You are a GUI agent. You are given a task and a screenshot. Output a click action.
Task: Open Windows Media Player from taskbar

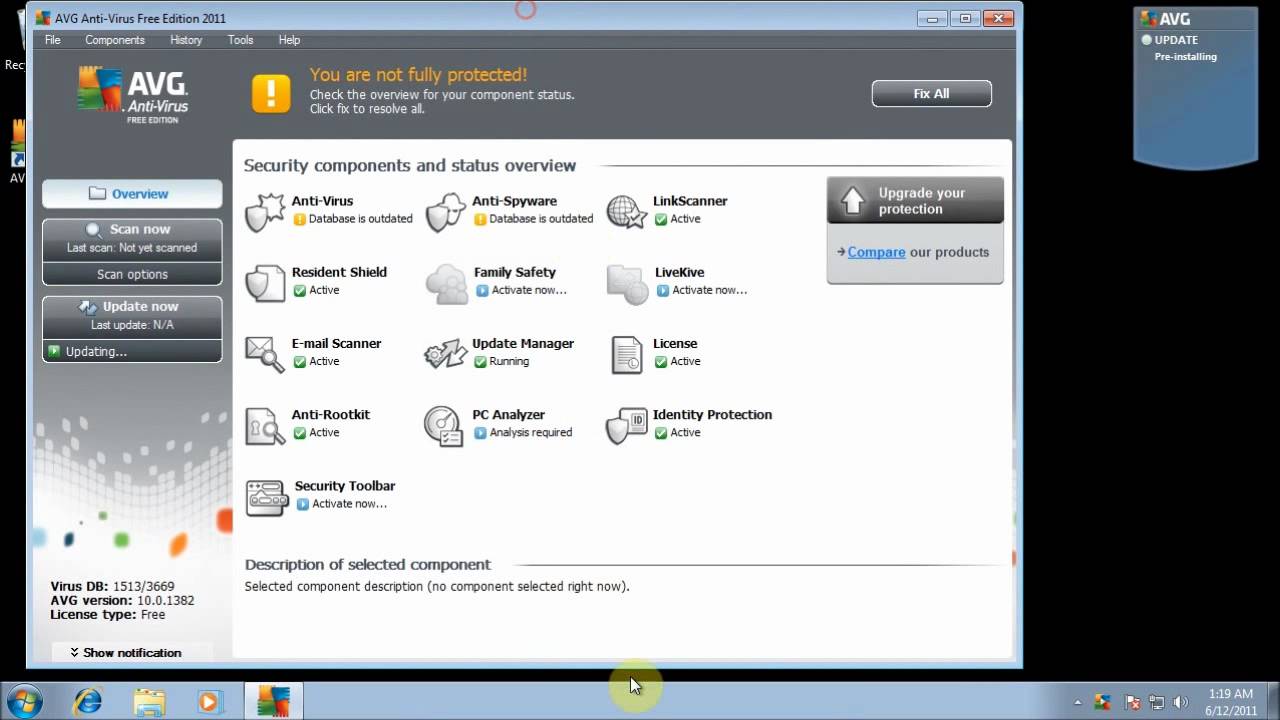[209, 701]
